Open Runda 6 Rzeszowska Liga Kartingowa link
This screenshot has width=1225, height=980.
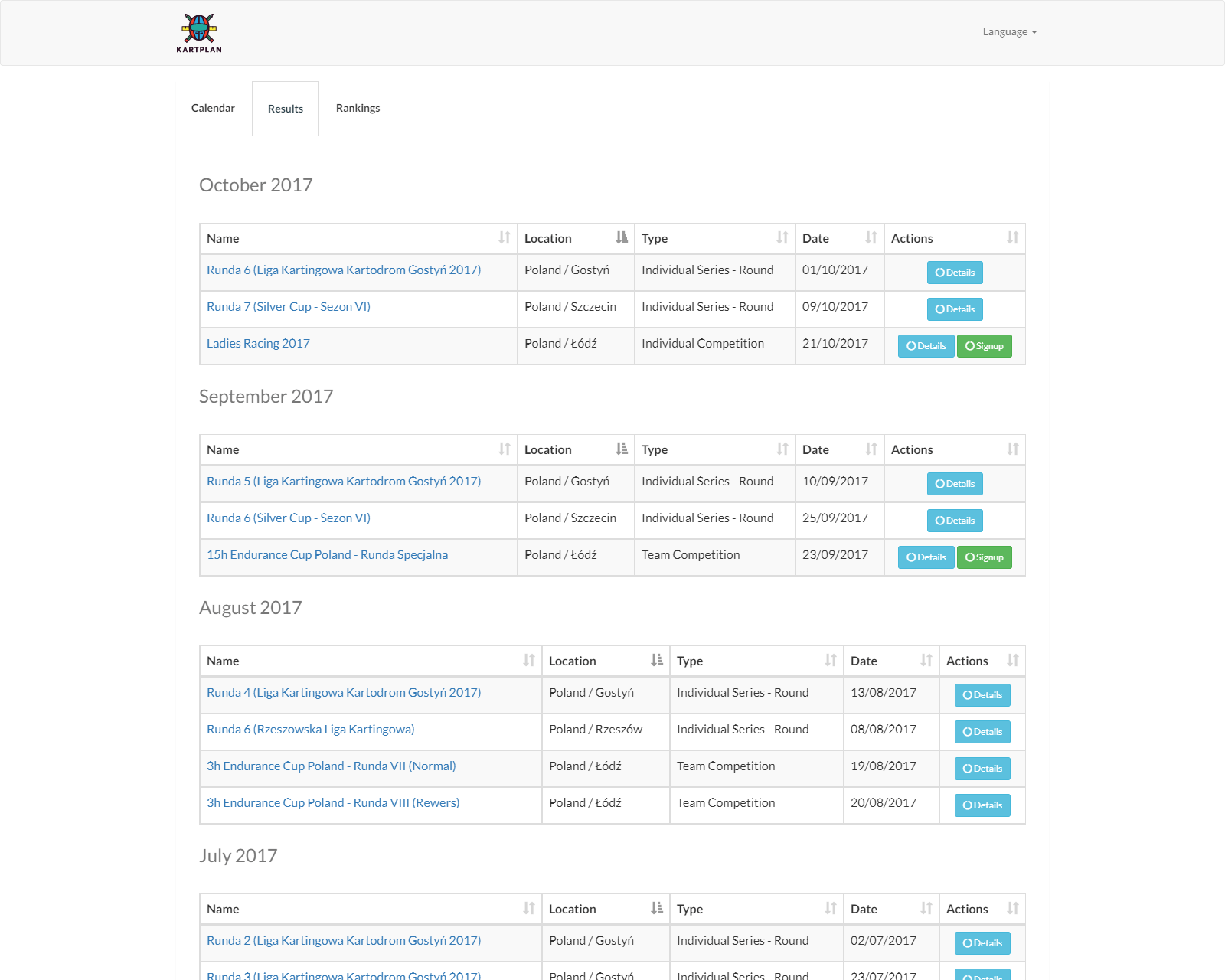(310, 730)
